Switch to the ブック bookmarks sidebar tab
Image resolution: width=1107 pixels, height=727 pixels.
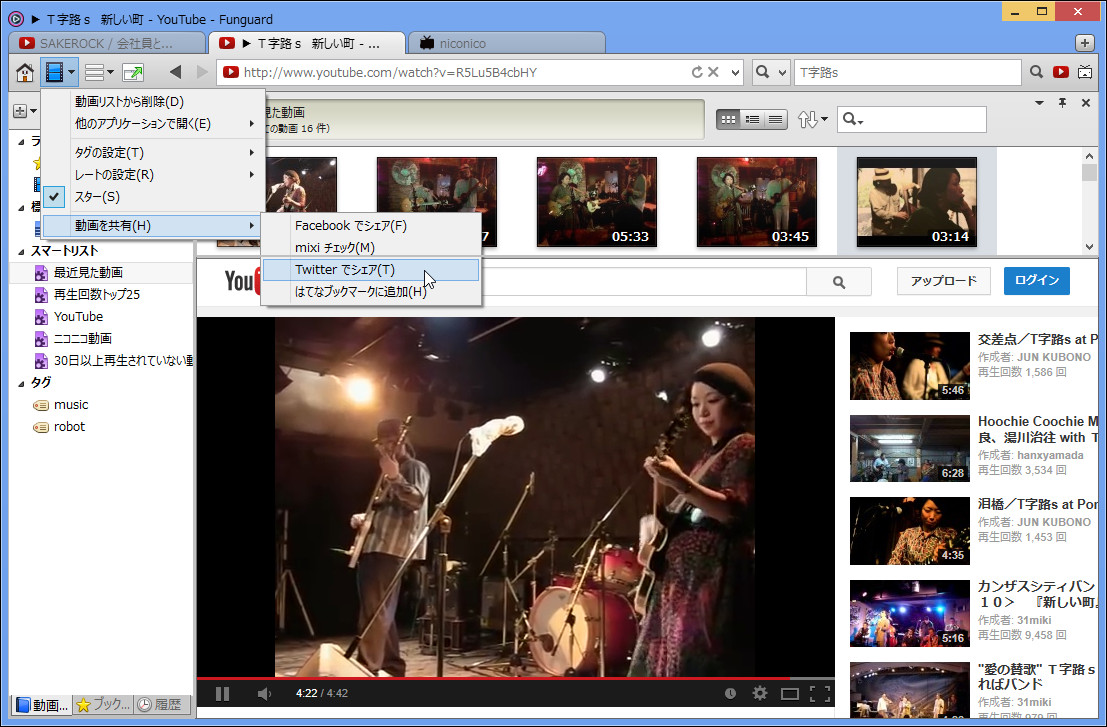coord(103,704)
